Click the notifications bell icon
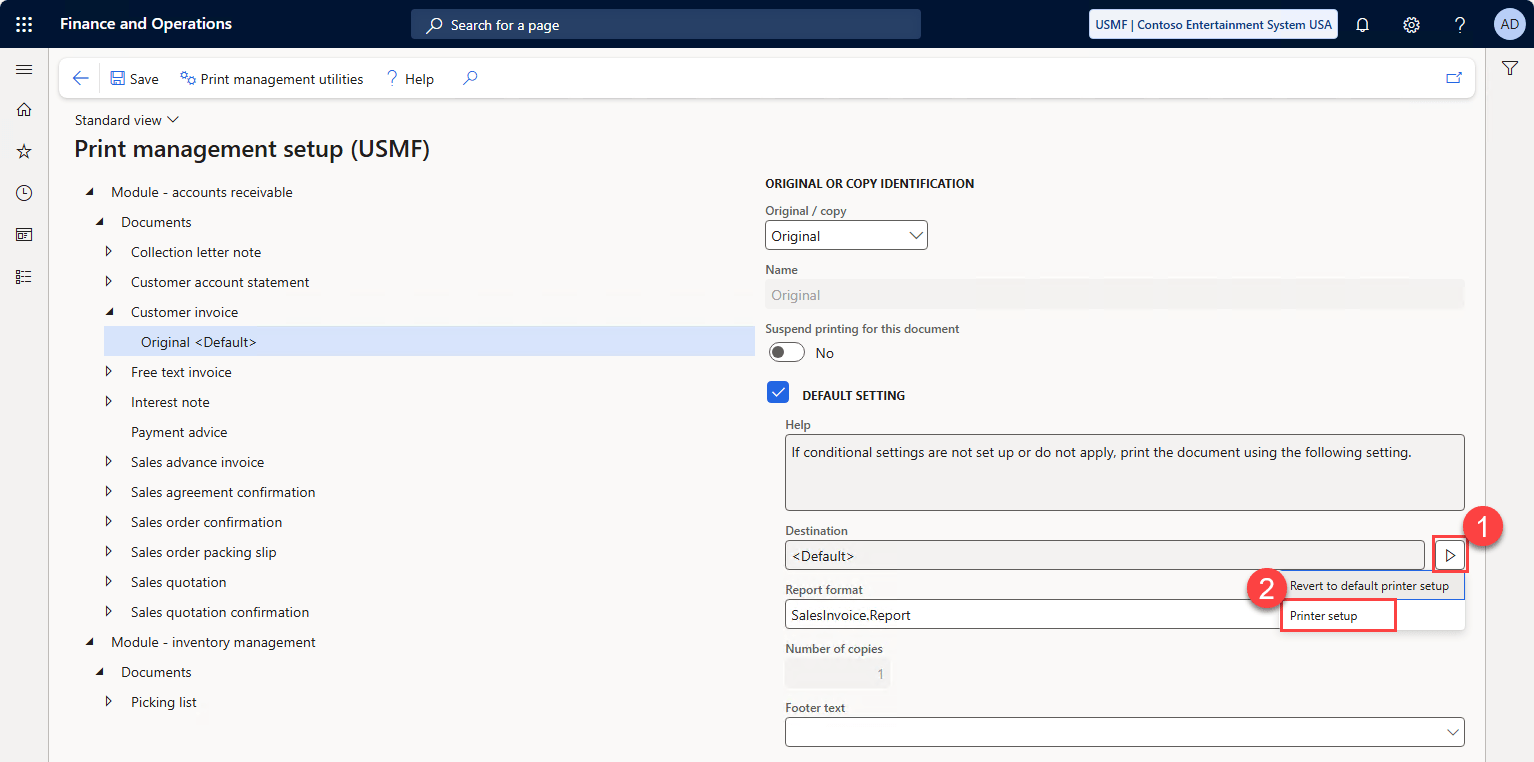The width and height of the screenshot is (1534, 762). point(1362,25)
